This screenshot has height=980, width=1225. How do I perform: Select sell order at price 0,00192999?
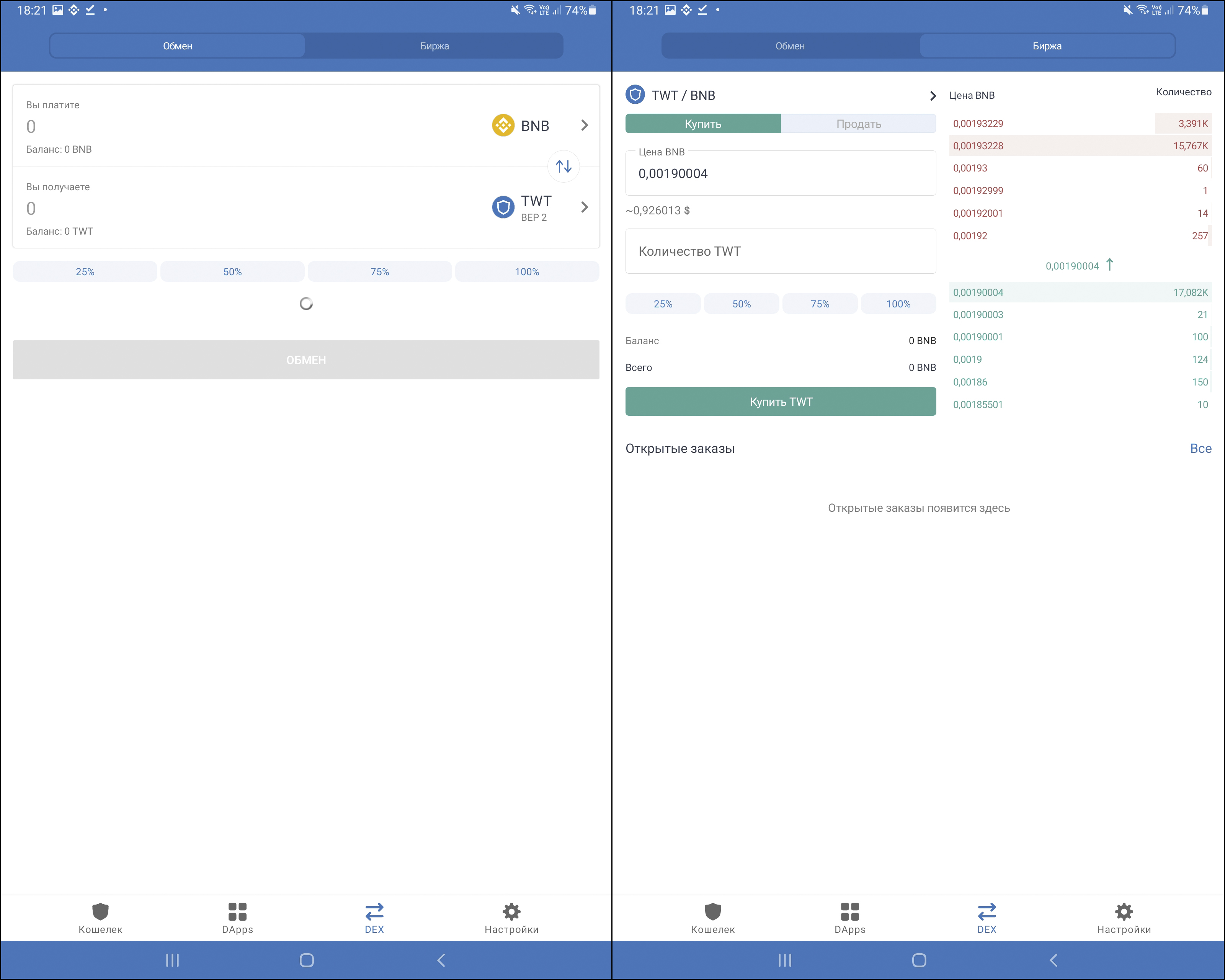[1081, 190]
